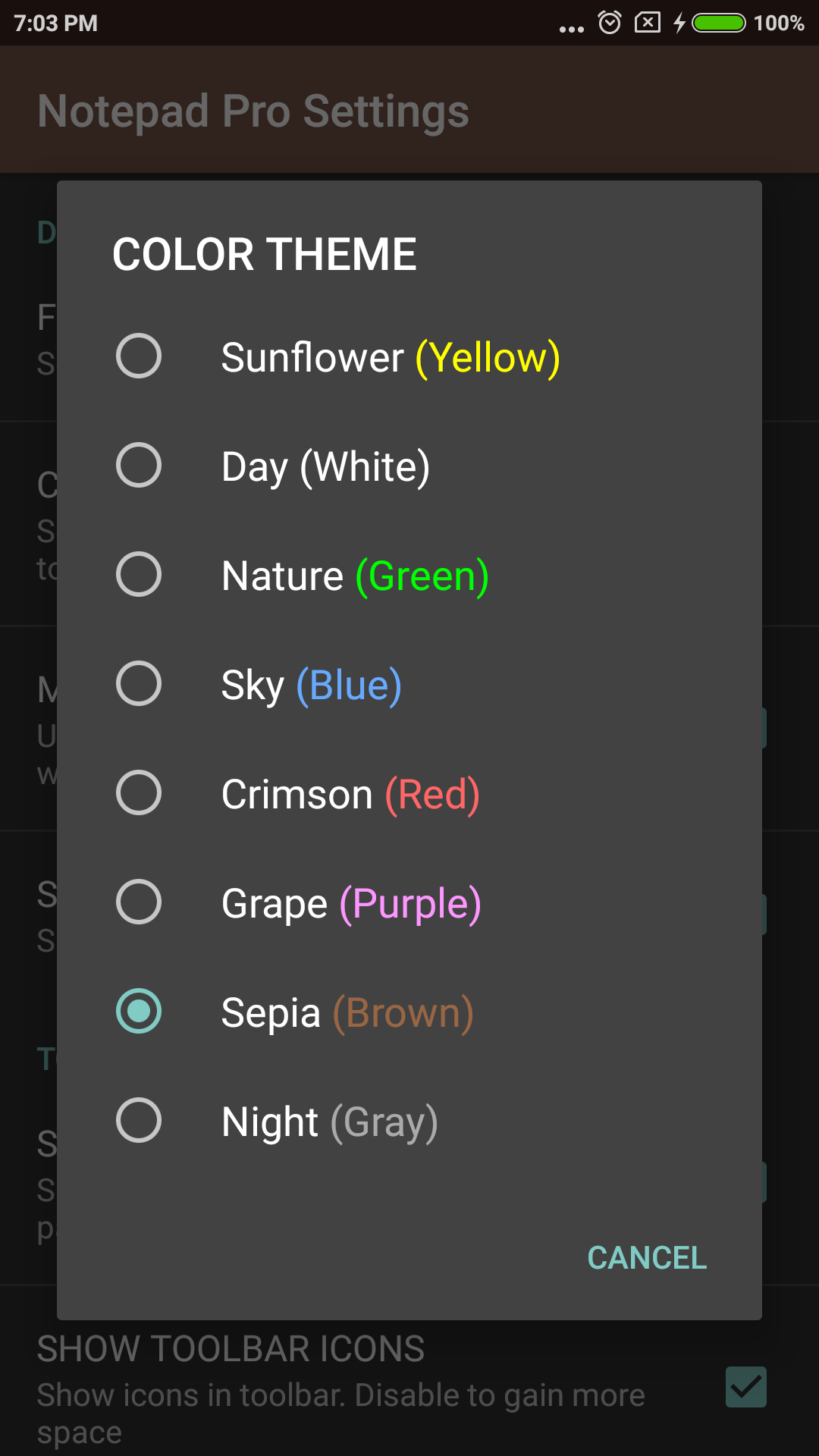The height and width of the screenshot is (1456, 819).
Task: Select the Grape (Purple) radio button
Action: 139,902
